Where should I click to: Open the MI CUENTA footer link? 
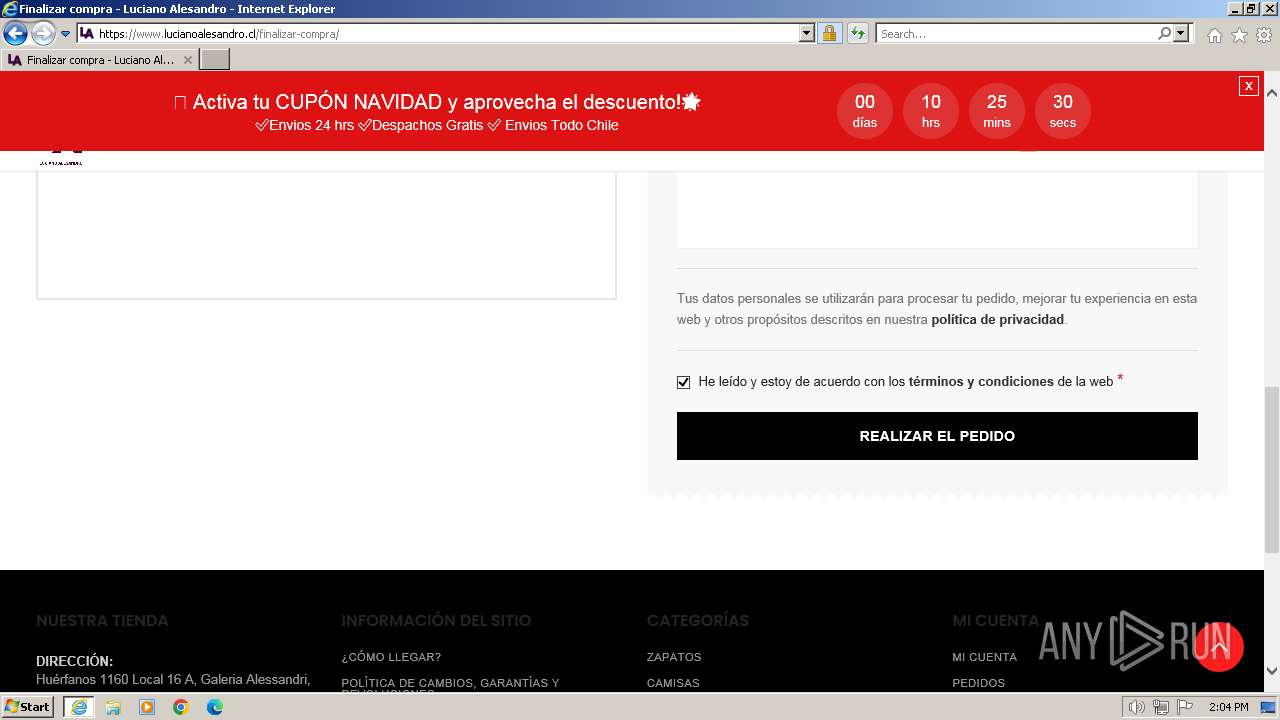pyautogui.click(x=984, y=657)
